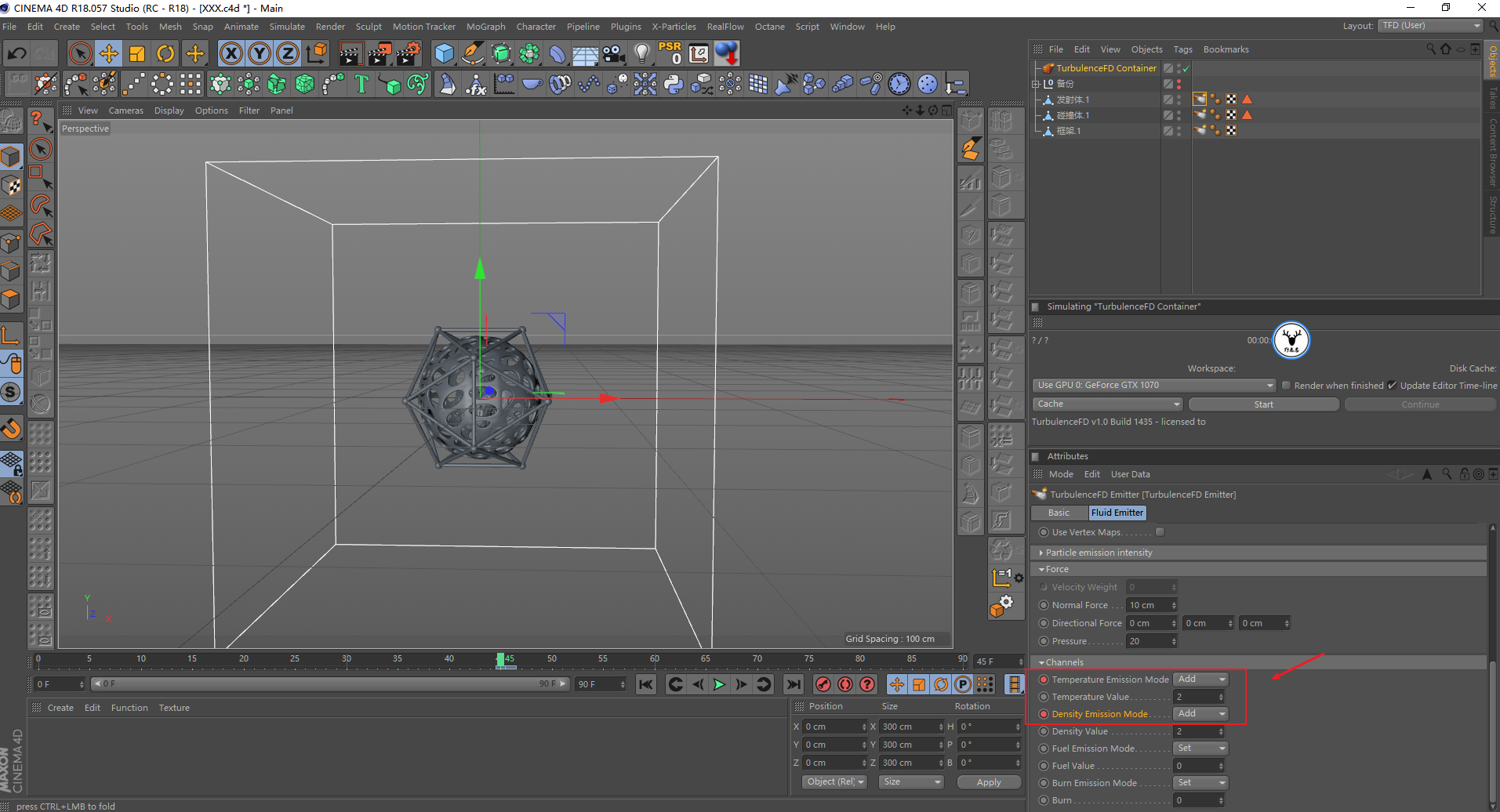Activate the Scale tool in top toolbar
Screen dimensions: 1500x812
point(137,53)
